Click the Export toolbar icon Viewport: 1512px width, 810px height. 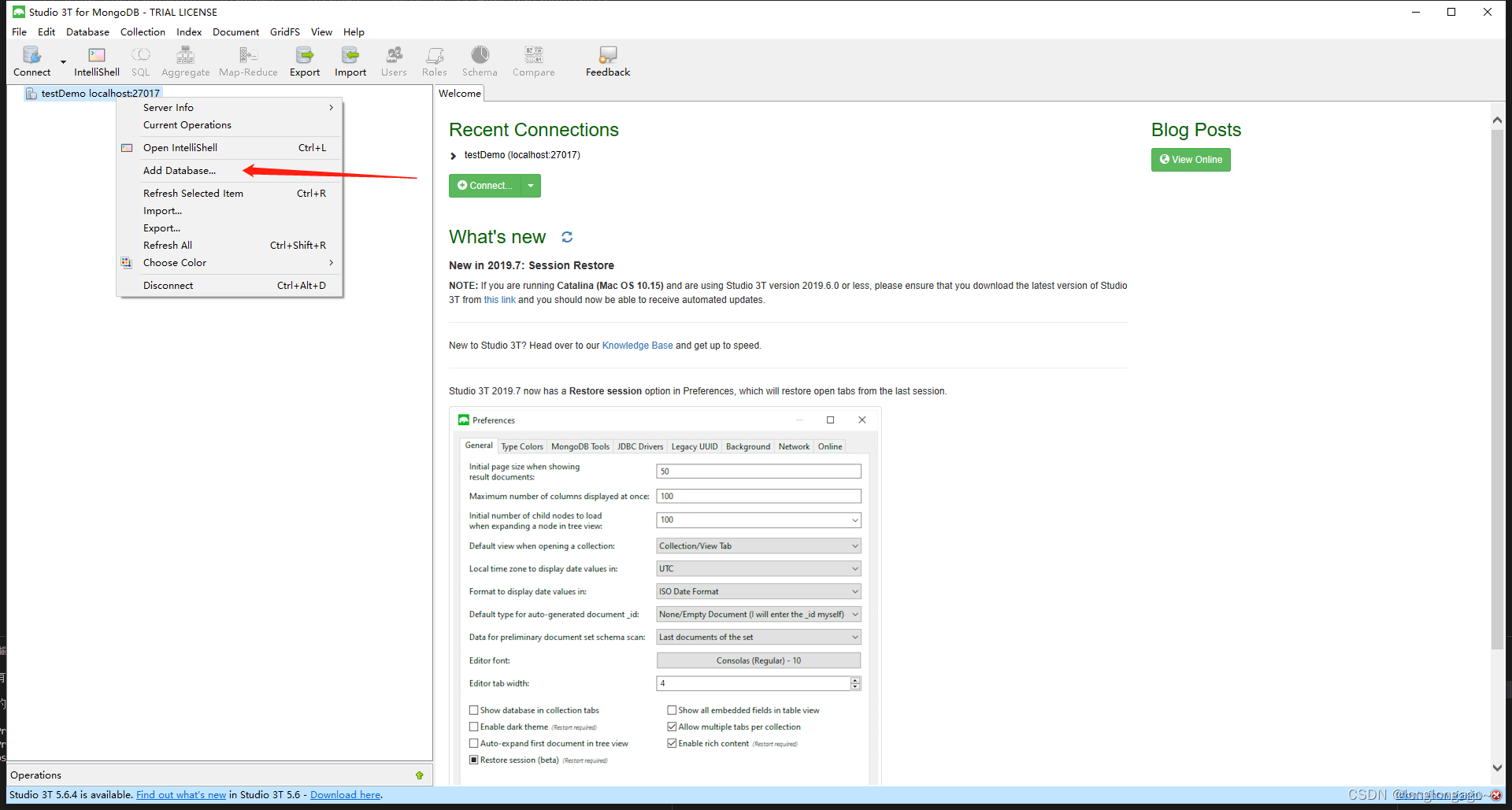click(x=305, y=61)
